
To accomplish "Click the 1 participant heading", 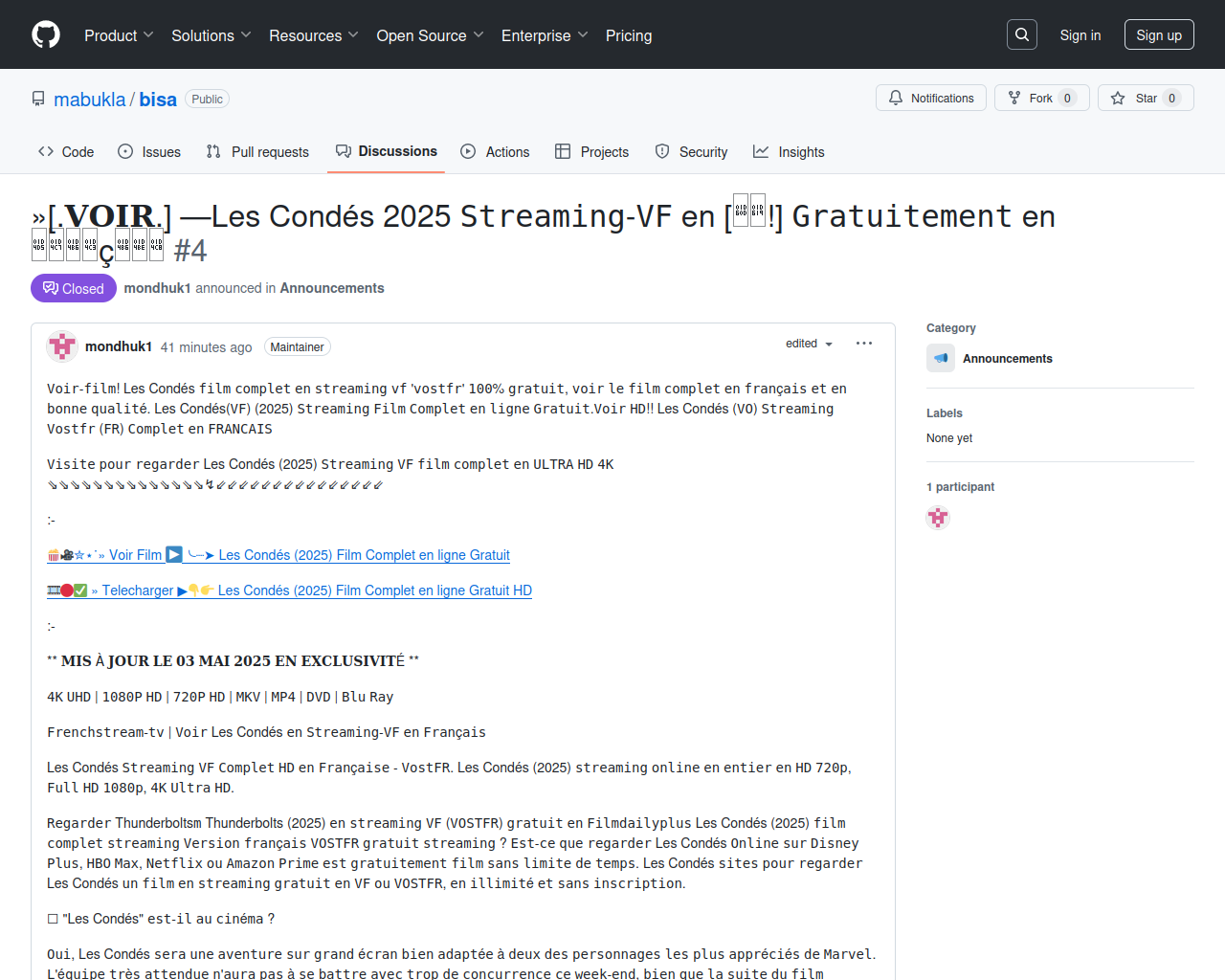I will [960, 487].
